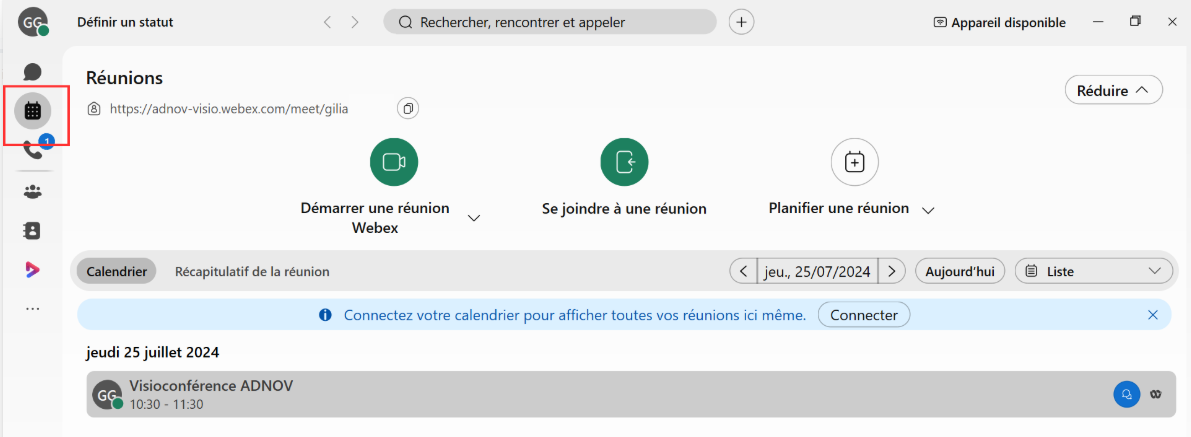Go to next day in date picker
The width and height of the screenshot is (1191, 437).
coord(892,271)
